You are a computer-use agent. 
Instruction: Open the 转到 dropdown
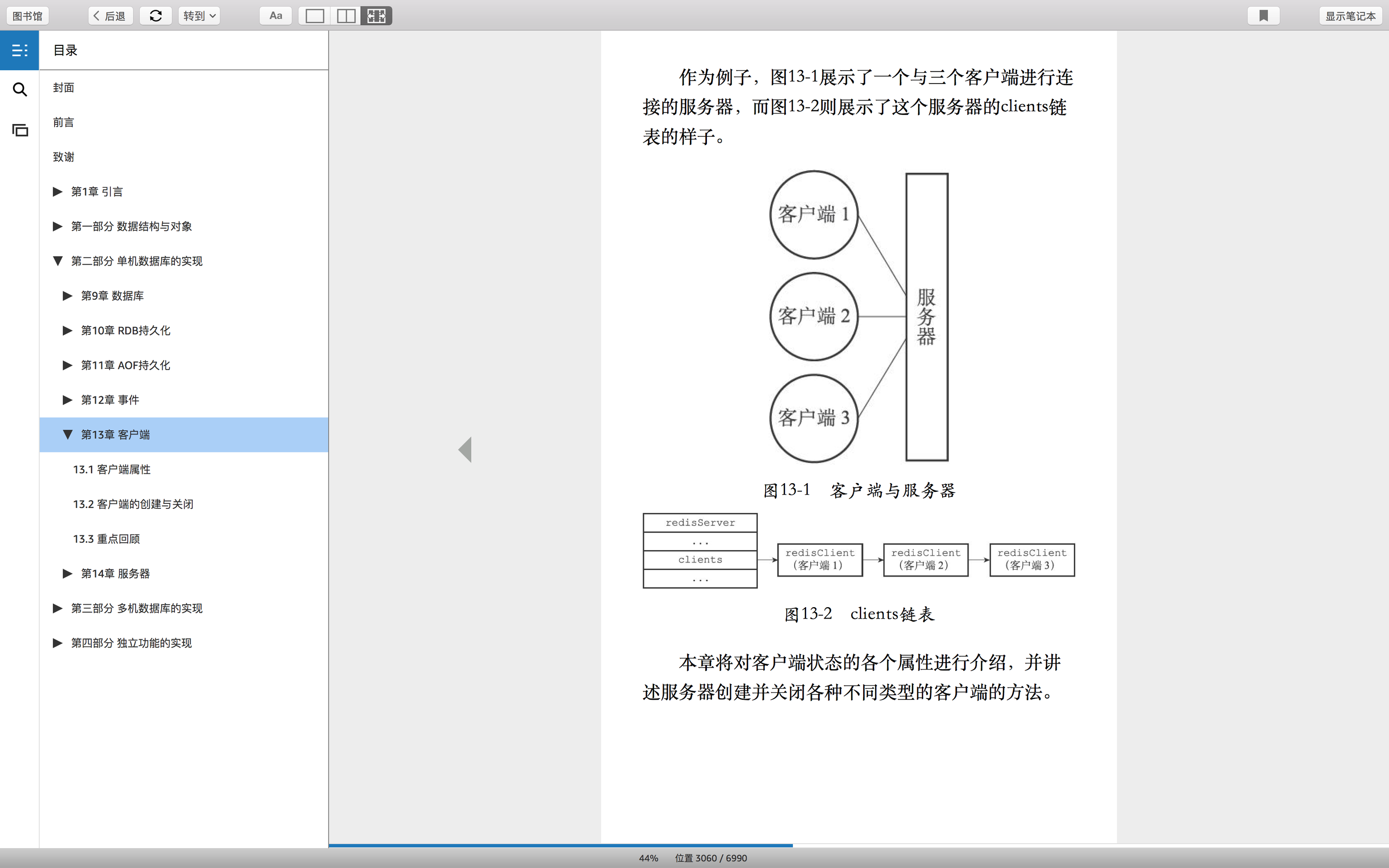pos(199,16)
